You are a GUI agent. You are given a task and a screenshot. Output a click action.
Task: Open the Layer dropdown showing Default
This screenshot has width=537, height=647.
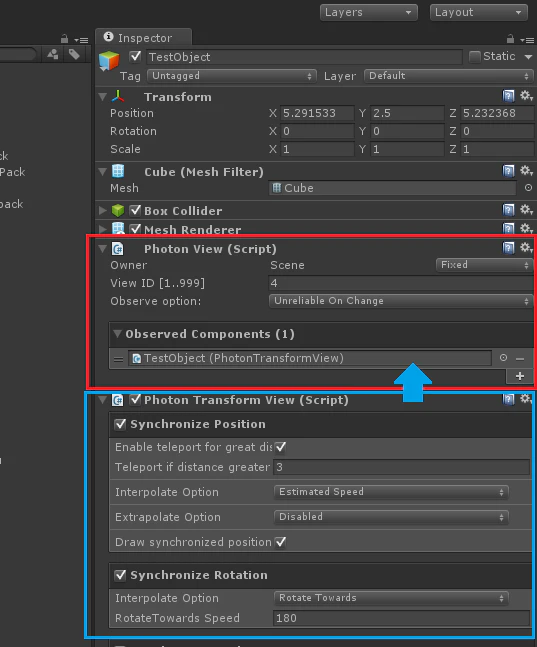point(449,76)
